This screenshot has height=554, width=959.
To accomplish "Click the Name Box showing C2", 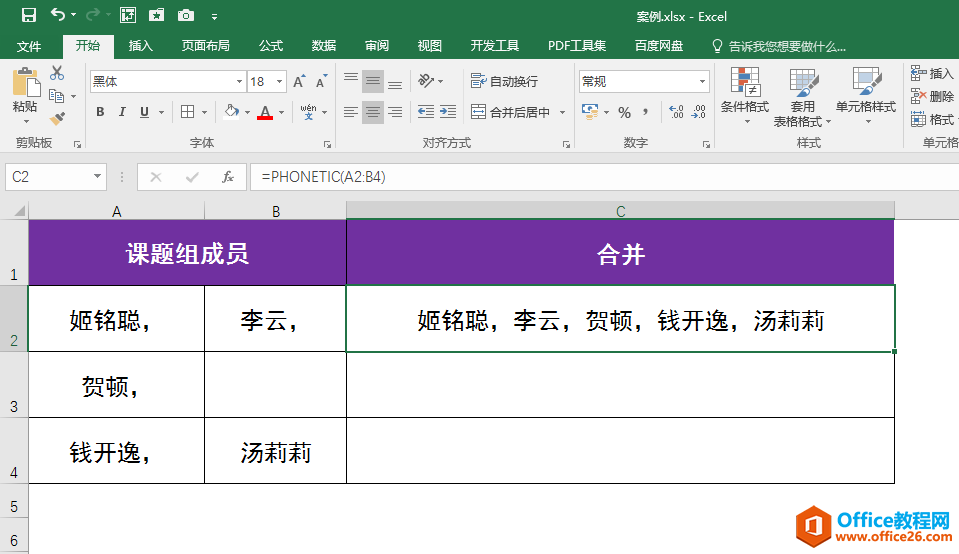I will [x=49, y=177].
